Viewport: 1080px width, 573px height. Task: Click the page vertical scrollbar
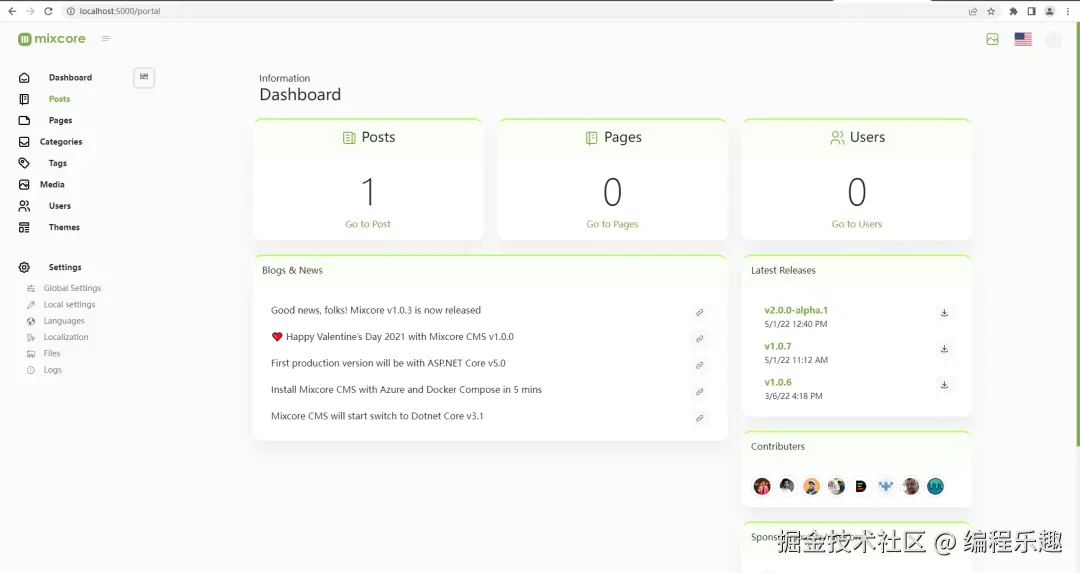point(1077,234)
